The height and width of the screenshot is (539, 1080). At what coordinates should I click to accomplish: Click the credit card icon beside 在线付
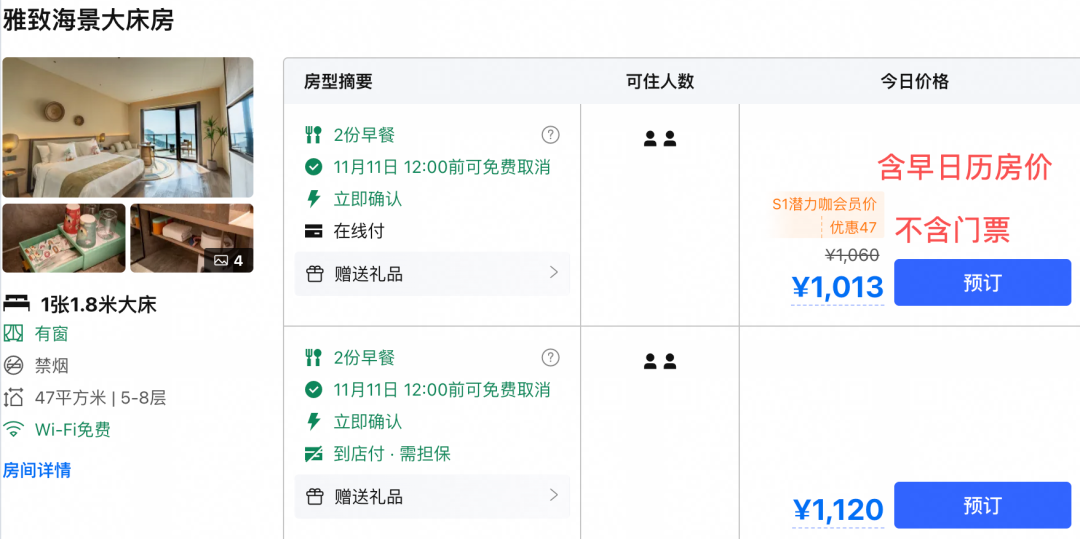pos(313,231)
